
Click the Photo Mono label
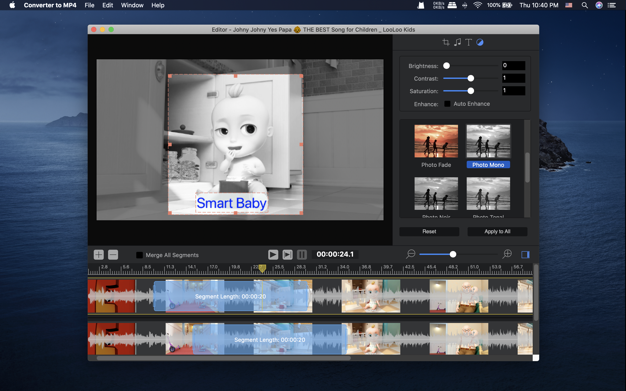coord(488,165)
